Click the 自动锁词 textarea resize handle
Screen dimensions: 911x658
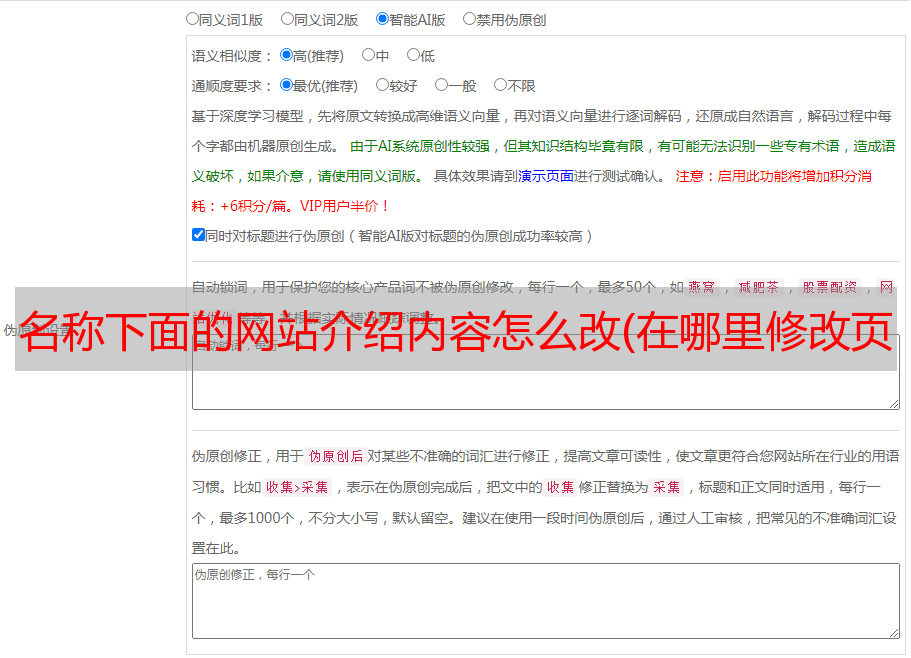894,404
